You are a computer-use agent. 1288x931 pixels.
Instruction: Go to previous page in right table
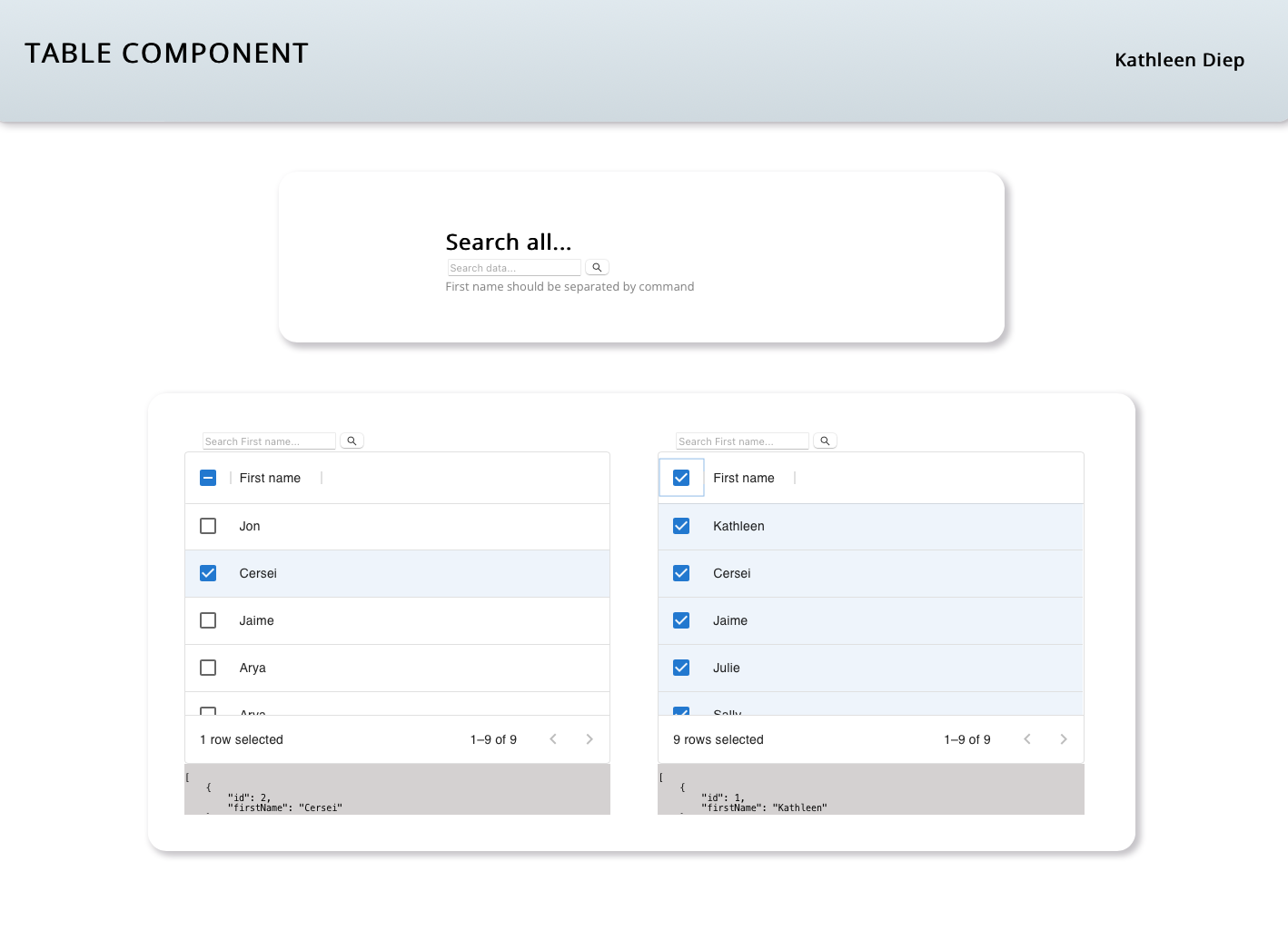(1027, 739)
